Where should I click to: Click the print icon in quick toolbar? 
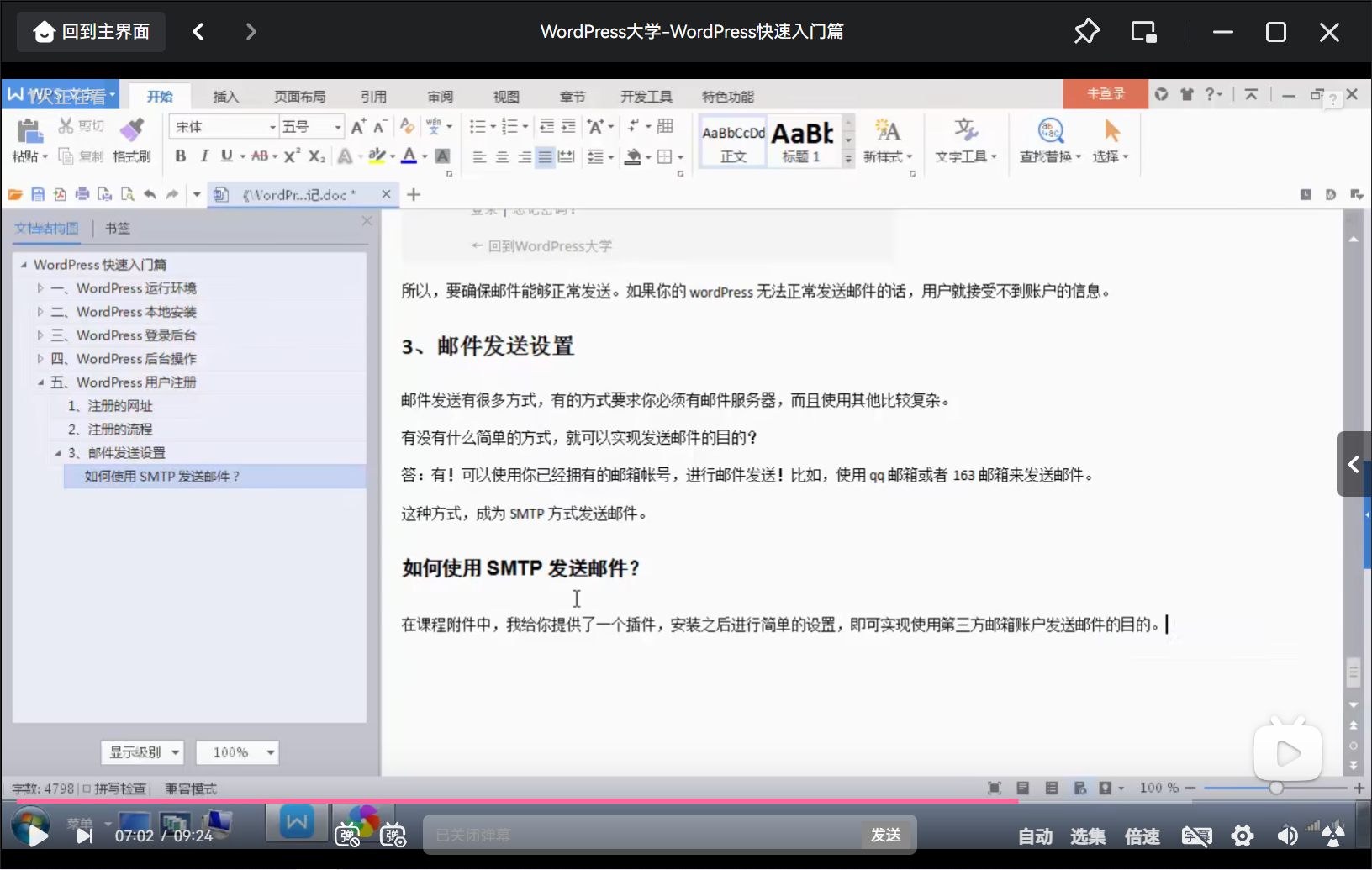(82, 195)
